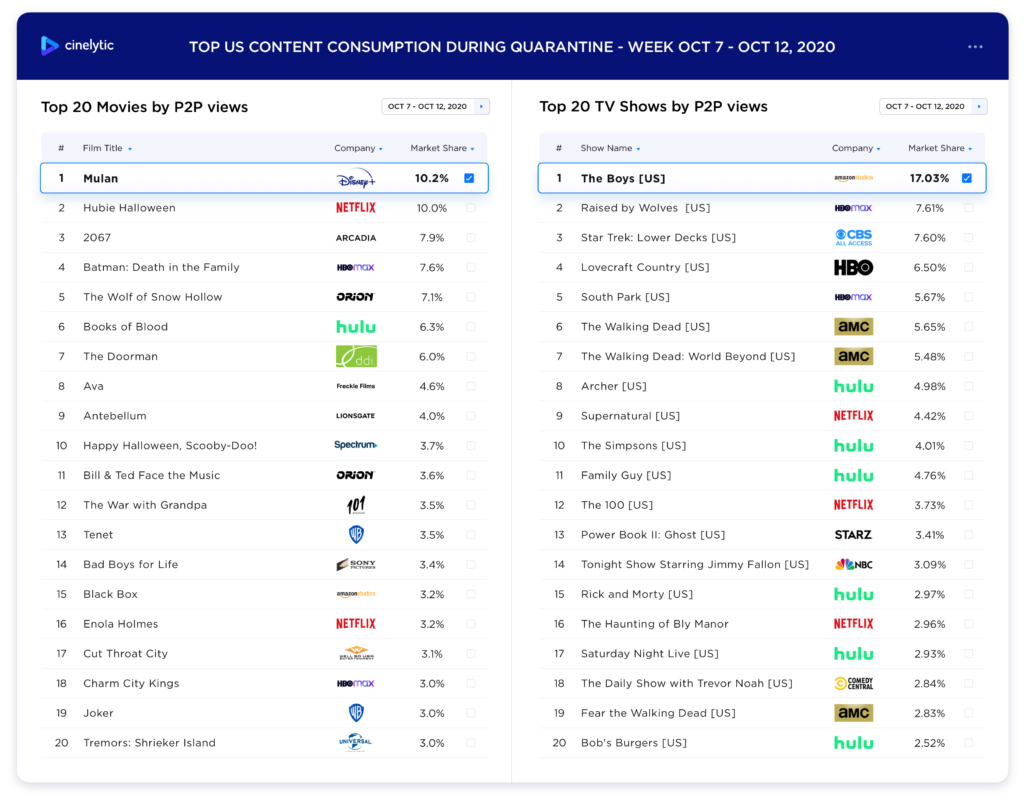1024x795 pixels.
Task: Select the Bob's Burgers row checkbox
Action: 968,743
